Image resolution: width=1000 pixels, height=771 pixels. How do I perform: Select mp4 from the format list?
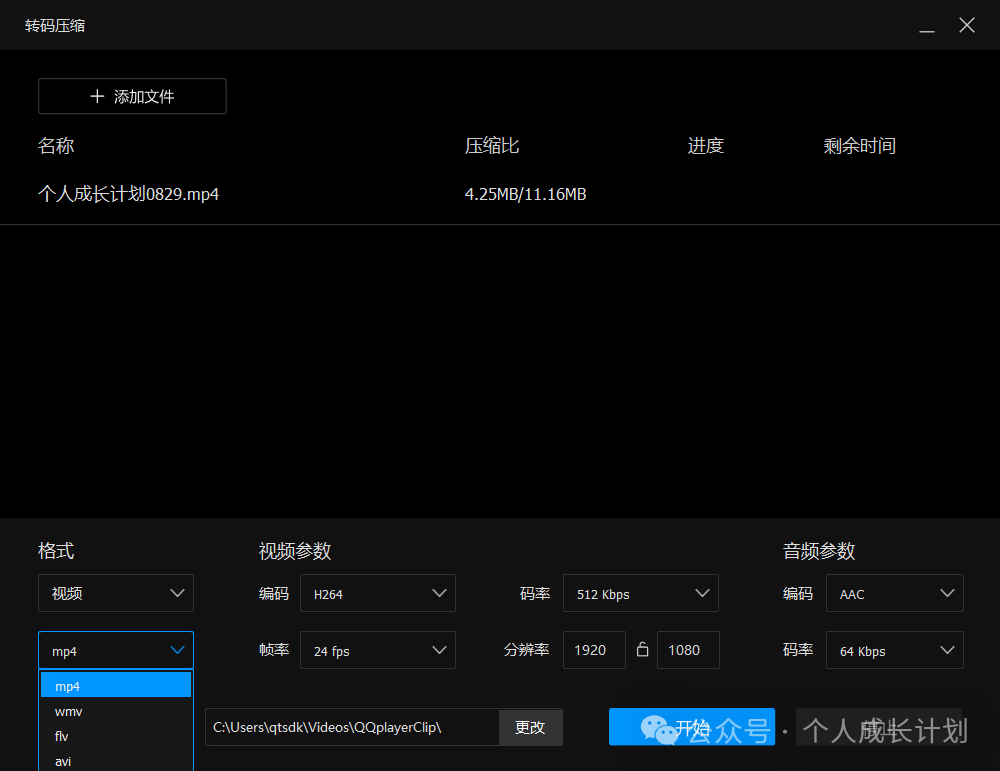point(116,686)
